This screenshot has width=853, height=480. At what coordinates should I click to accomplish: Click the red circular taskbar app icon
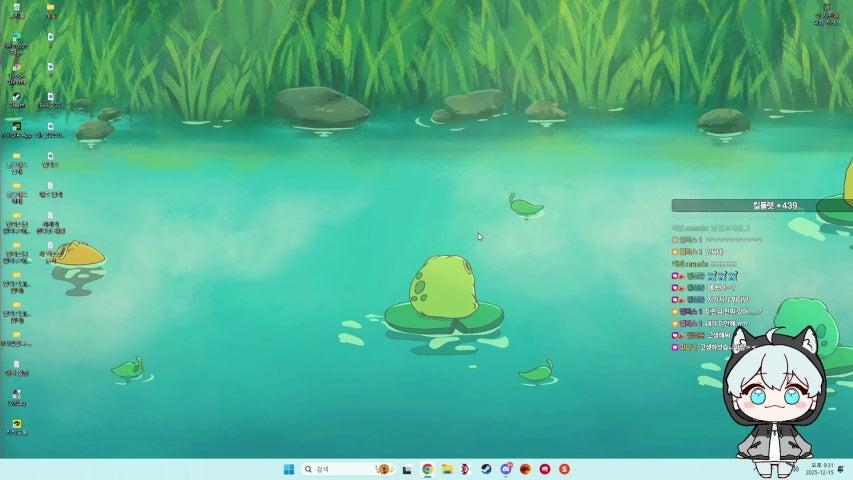coord(545,469)
